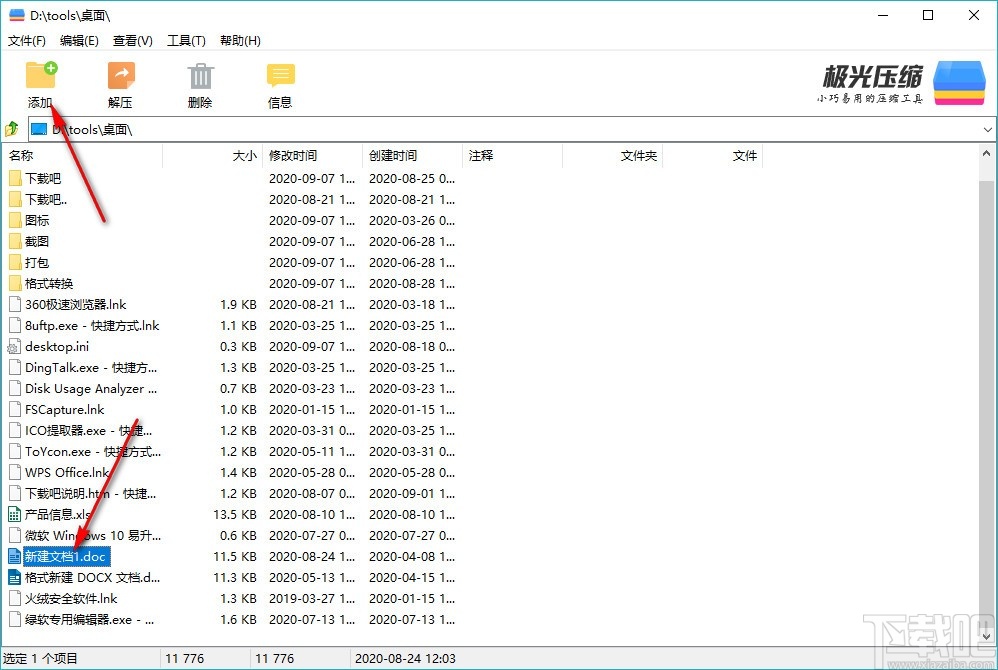Viewport: 998px width, 670px height.
Task: Sort by 文件夹 column header
Action: pos(612,155)
